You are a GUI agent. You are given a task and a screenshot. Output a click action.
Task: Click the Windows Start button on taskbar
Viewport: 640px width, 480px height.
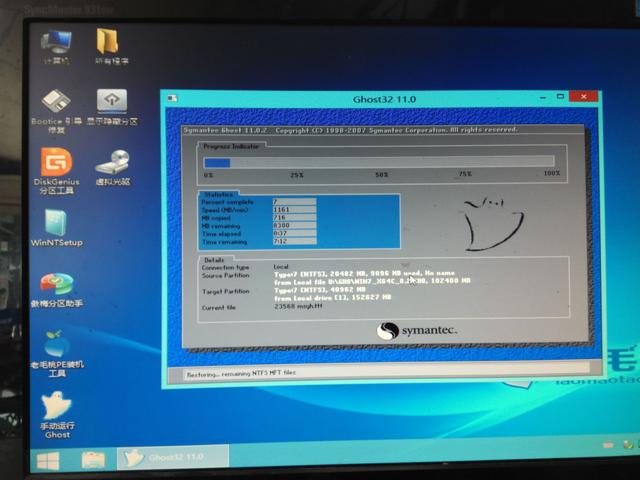click(48, 461)
